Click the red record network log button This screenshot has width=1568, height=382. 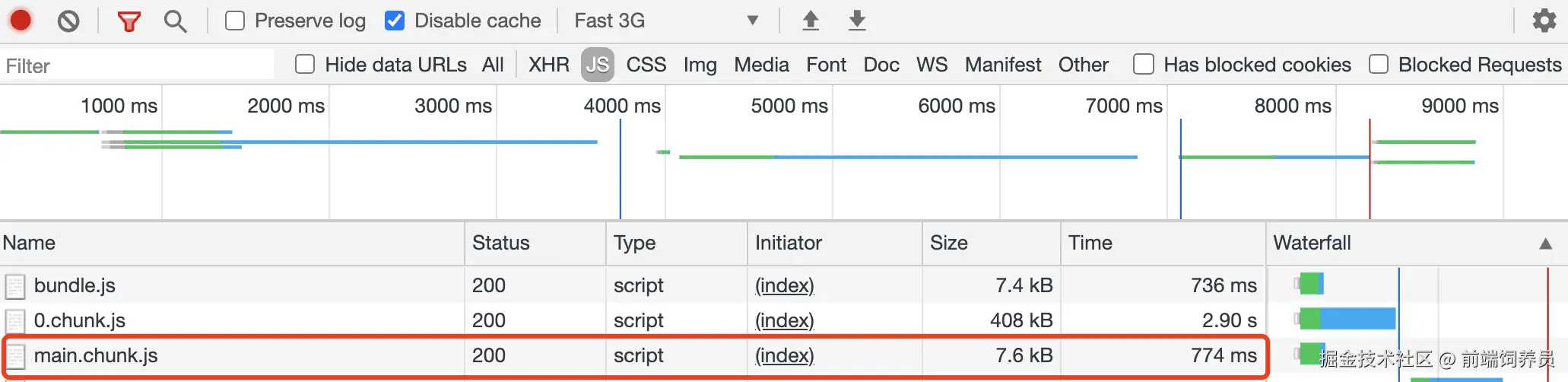[21, 20]
